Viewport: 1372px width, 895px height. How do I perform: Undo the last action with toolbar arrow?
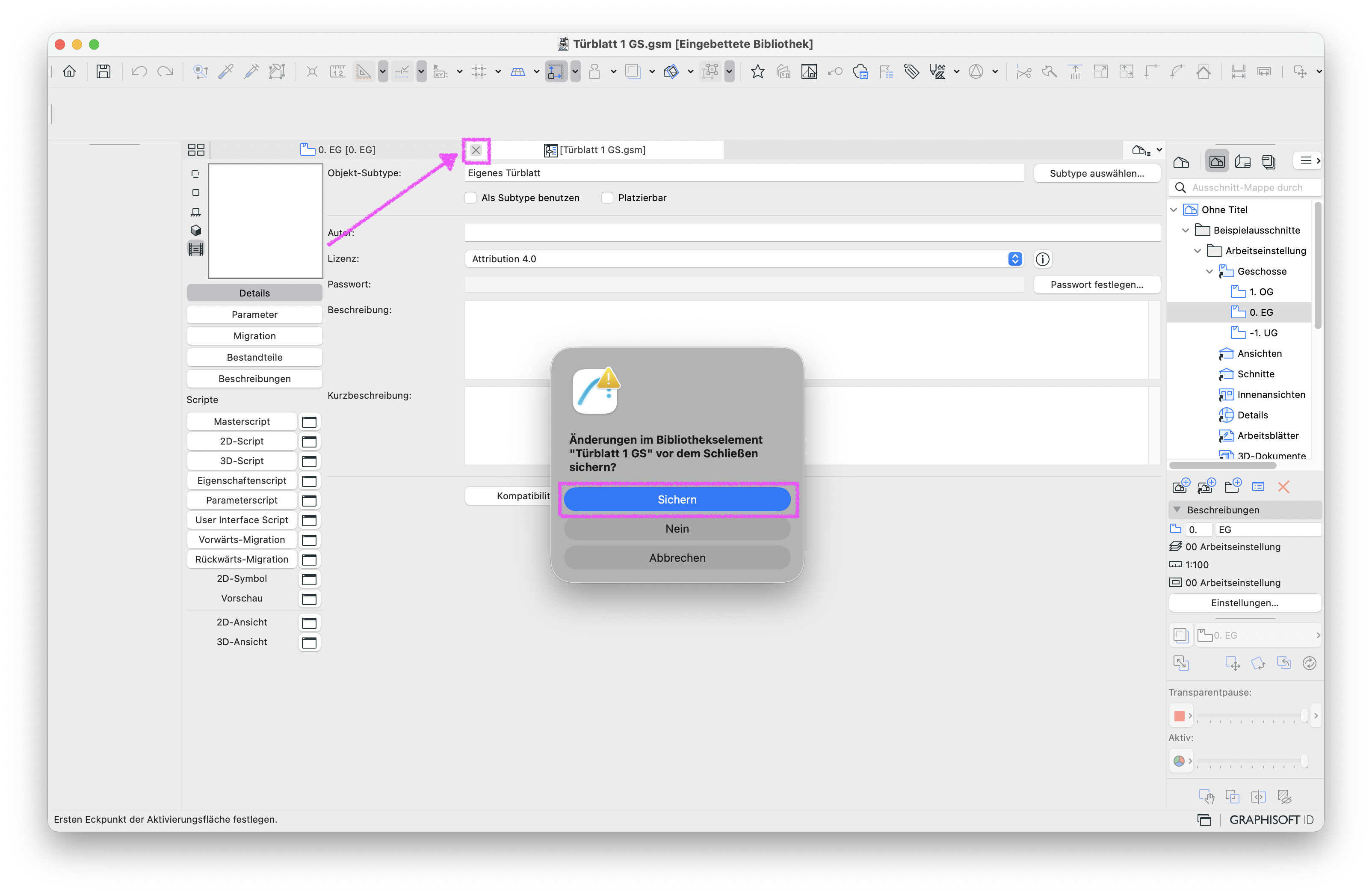[139, 71]
